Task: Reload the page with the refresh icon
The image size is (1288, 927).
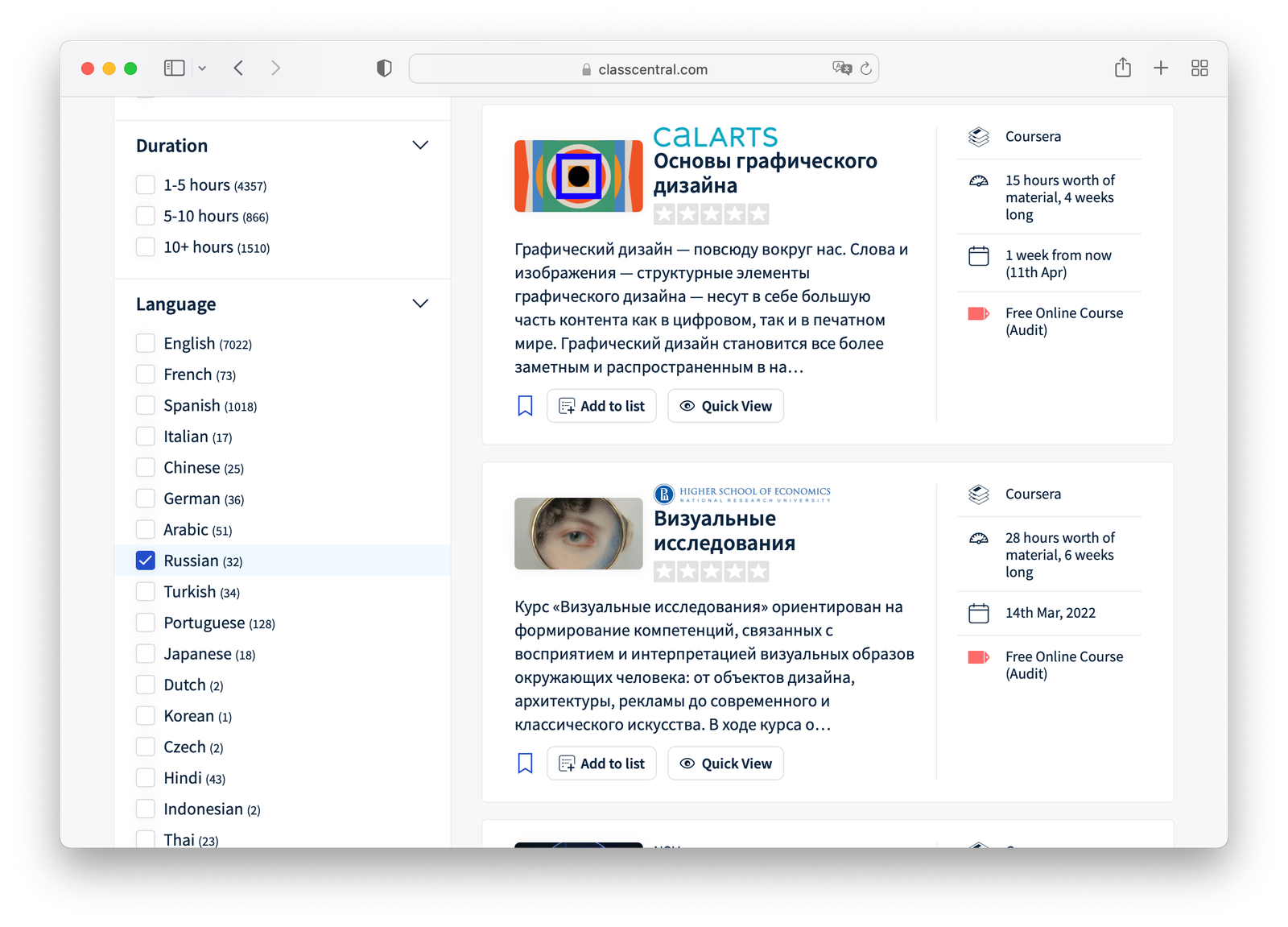Action: [x=866, y=69]
